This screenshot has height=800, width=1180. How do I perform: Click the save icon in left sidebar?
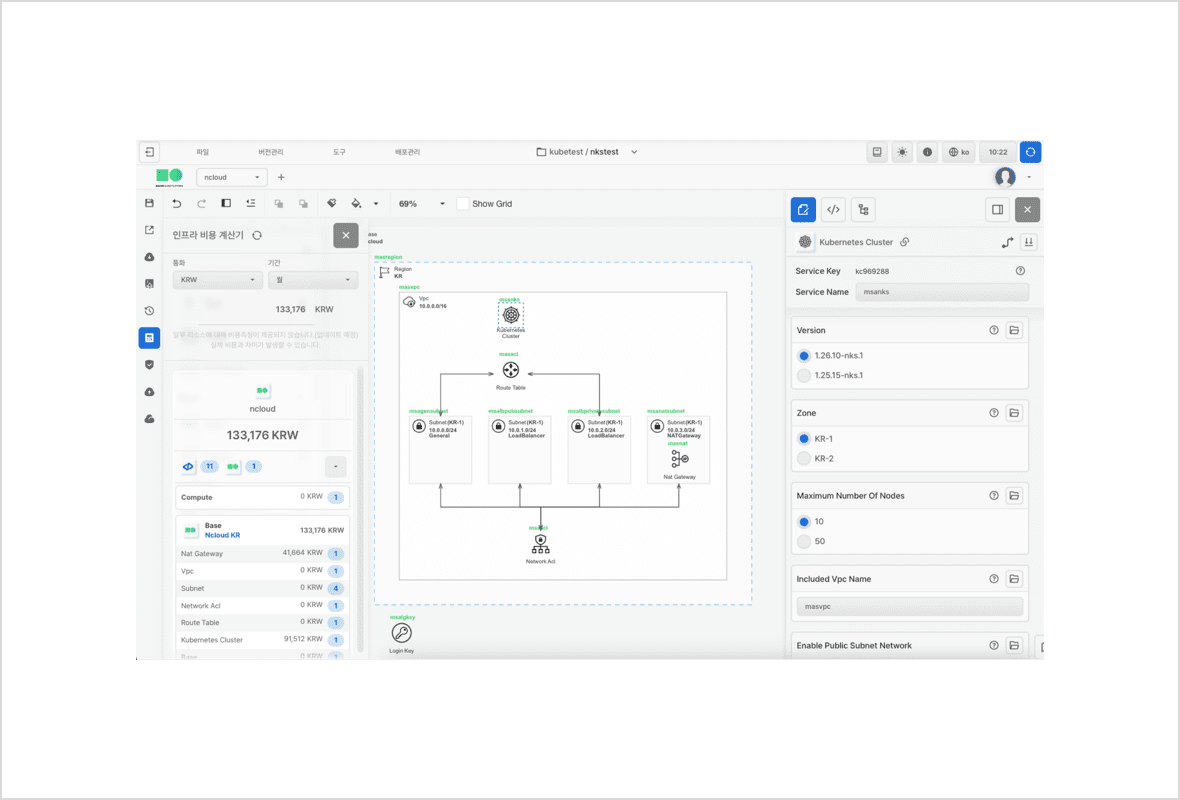149,203
